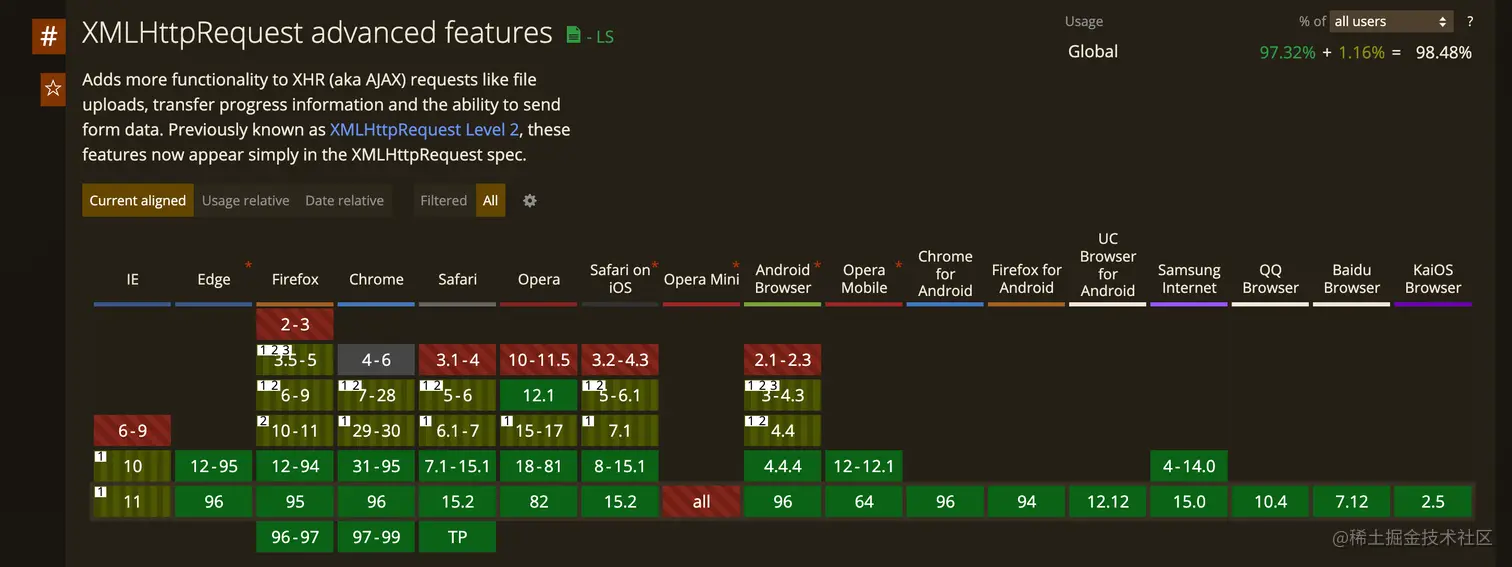1512x567 pixels.
Task: Select the IE 6-9 cell
Action: [x=133, y=431]
